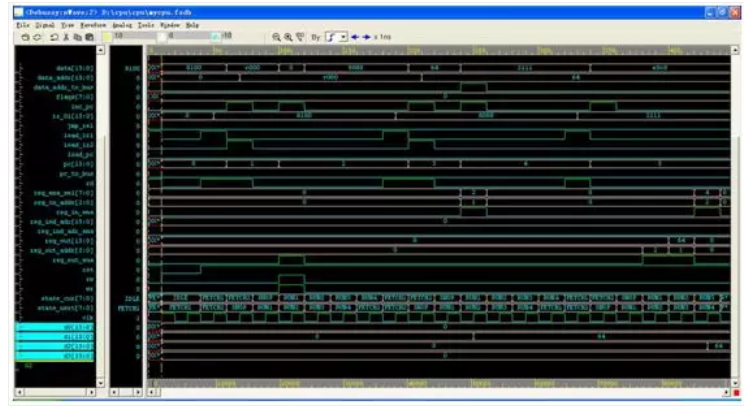Click the undo icon in toolbar
The height and width of the screenshot is (410, 744).
pyautogui.click(x=26, y=34)
